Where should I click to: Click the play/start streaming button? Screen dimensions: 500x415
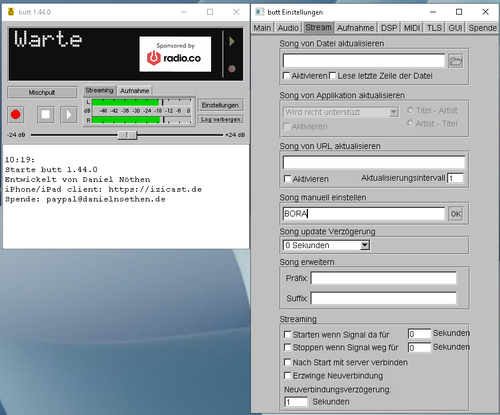(x=69, y=115)
